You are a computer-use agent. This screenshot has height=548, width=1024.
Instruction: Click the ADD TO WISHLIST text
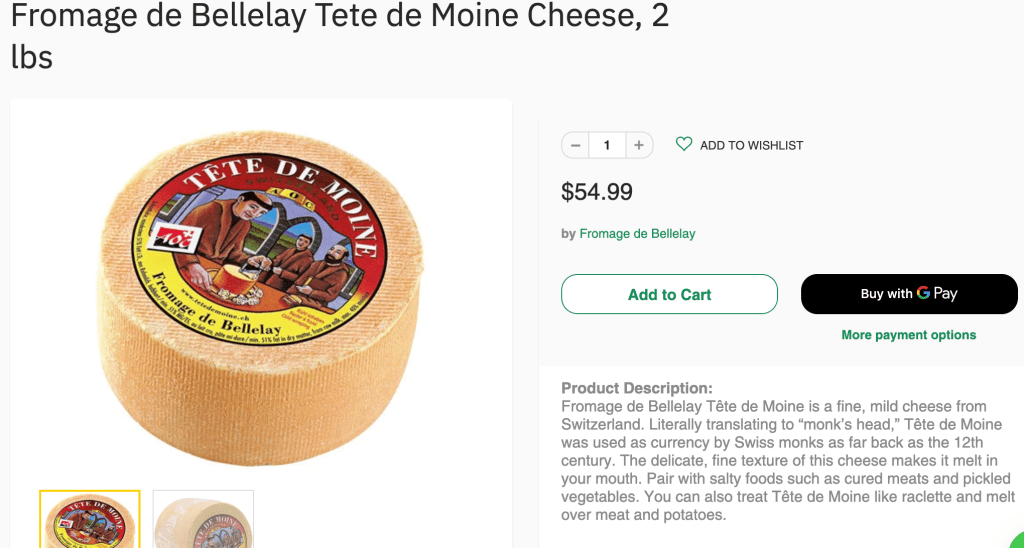click(x=751, y=145)
